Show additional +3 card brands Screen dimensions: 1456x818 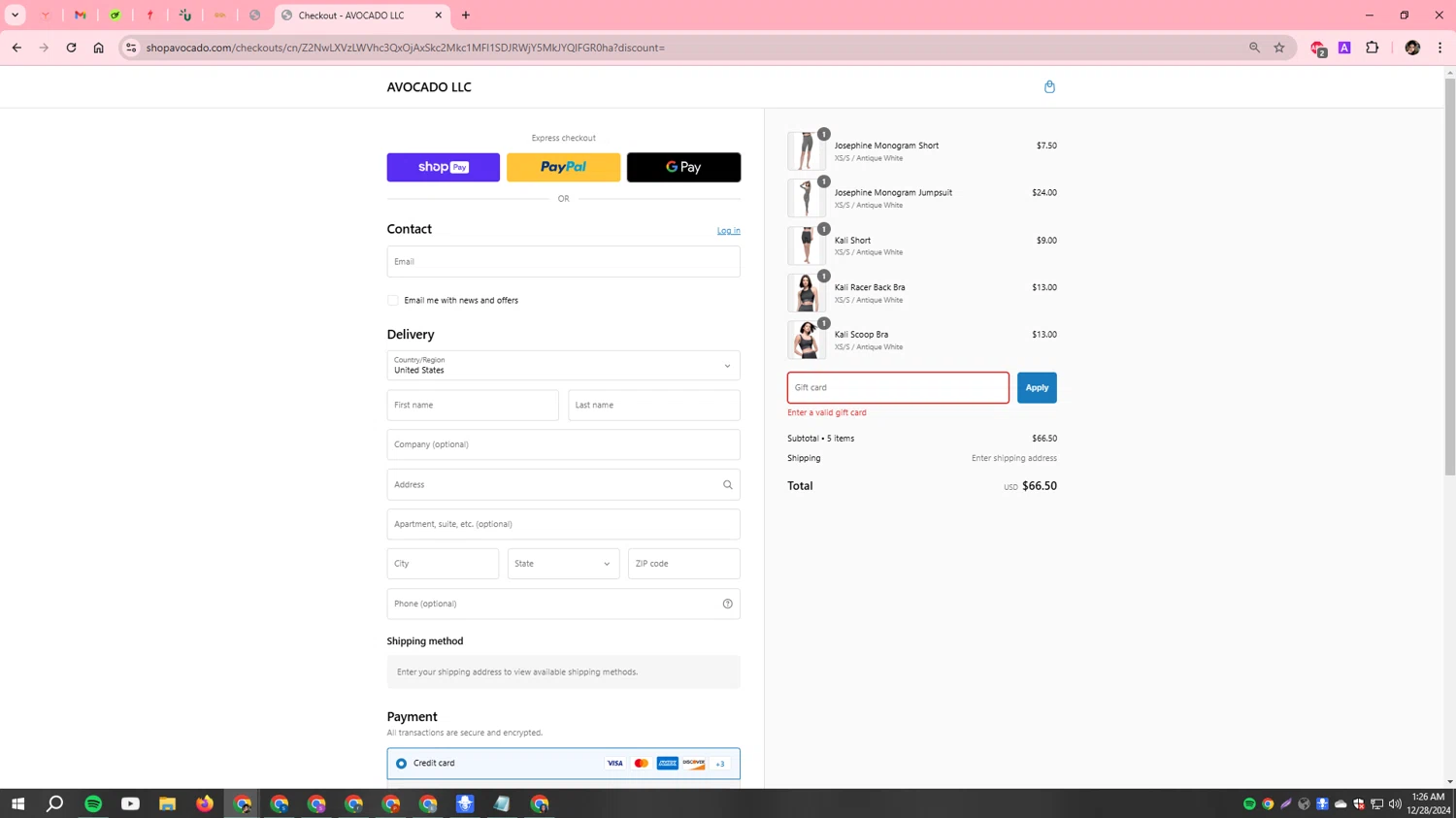(720, 764)
